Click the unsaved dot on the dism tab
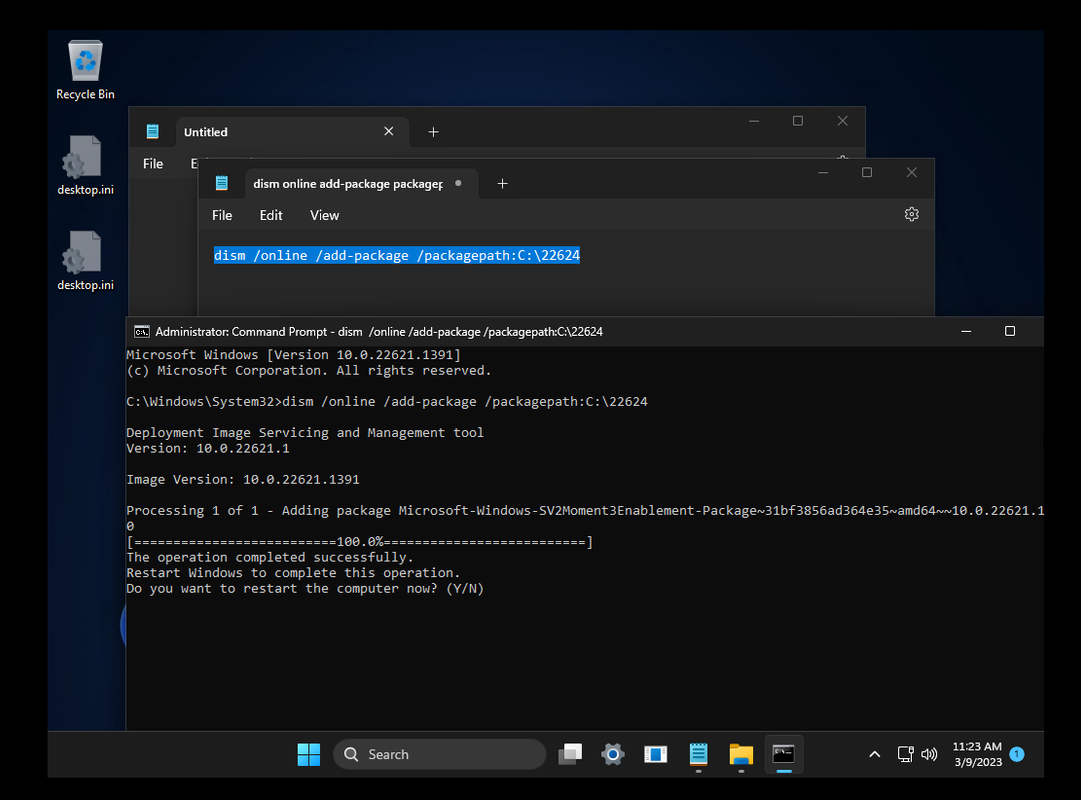 (458, 183)
